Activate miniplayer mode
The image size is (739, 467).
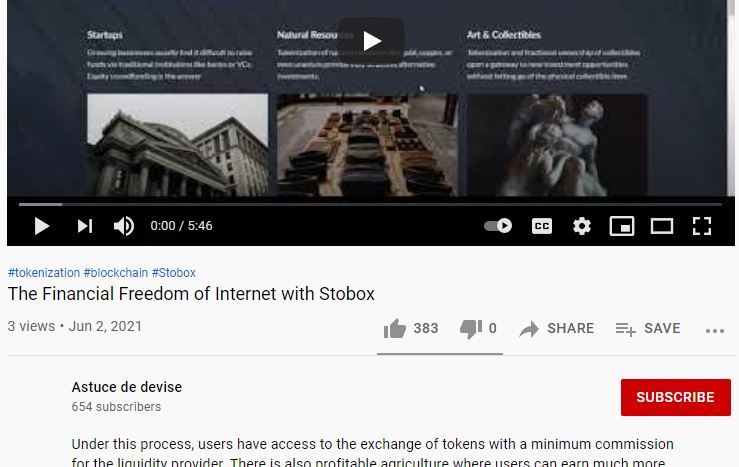pyautogui.click(x=622, y=226)
